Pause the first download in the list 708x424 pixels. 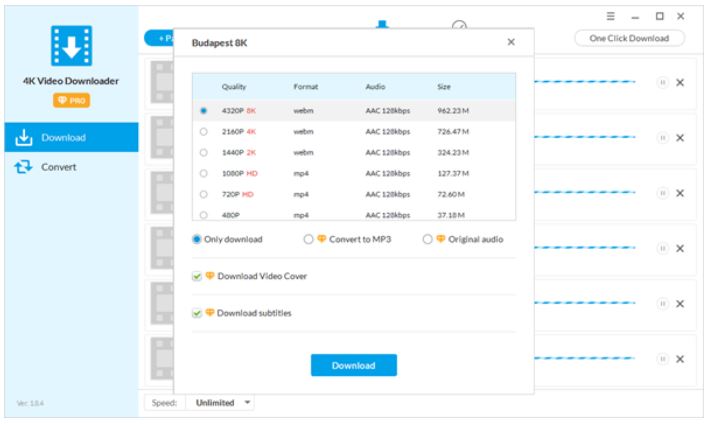(662, 83)
